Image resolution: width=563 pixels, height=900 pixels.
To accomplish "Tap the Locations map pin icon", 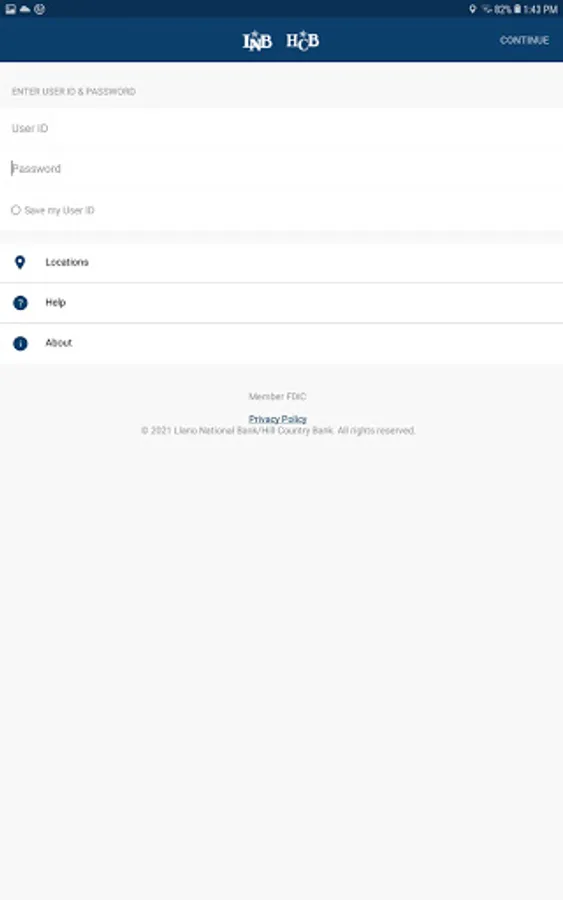I will (x=20, y=262).
